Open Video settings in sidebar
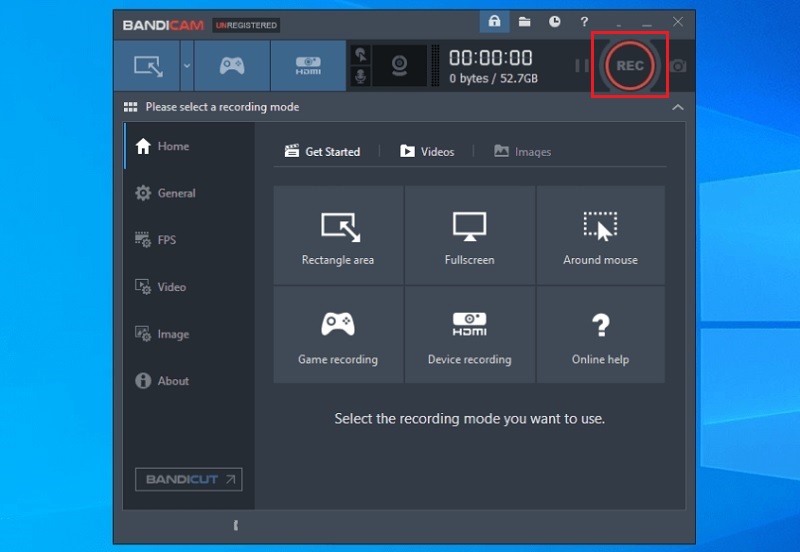 [189, 287]
